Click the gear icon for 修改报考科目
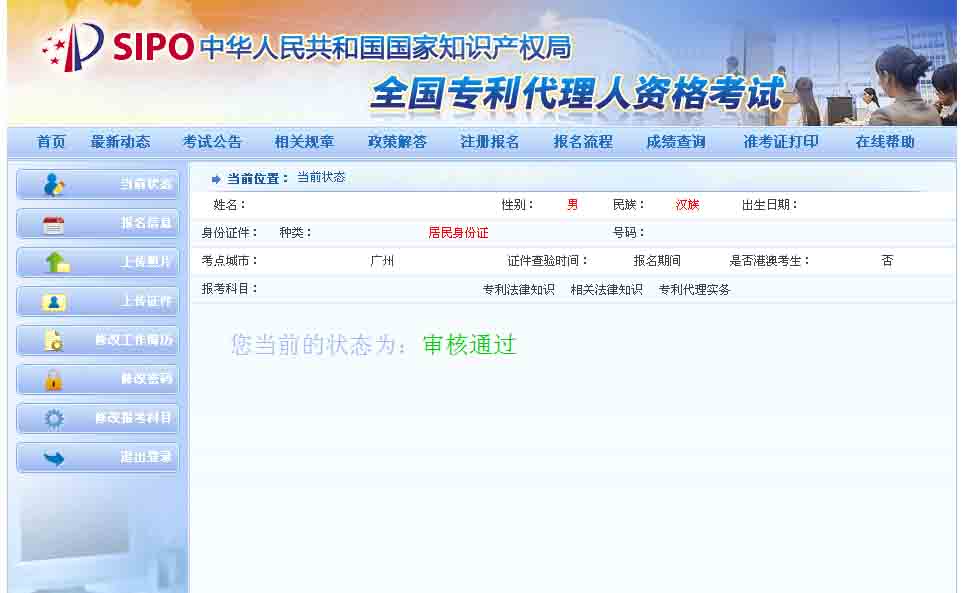This screenshot has width=973, height=593. click(54, 419)
